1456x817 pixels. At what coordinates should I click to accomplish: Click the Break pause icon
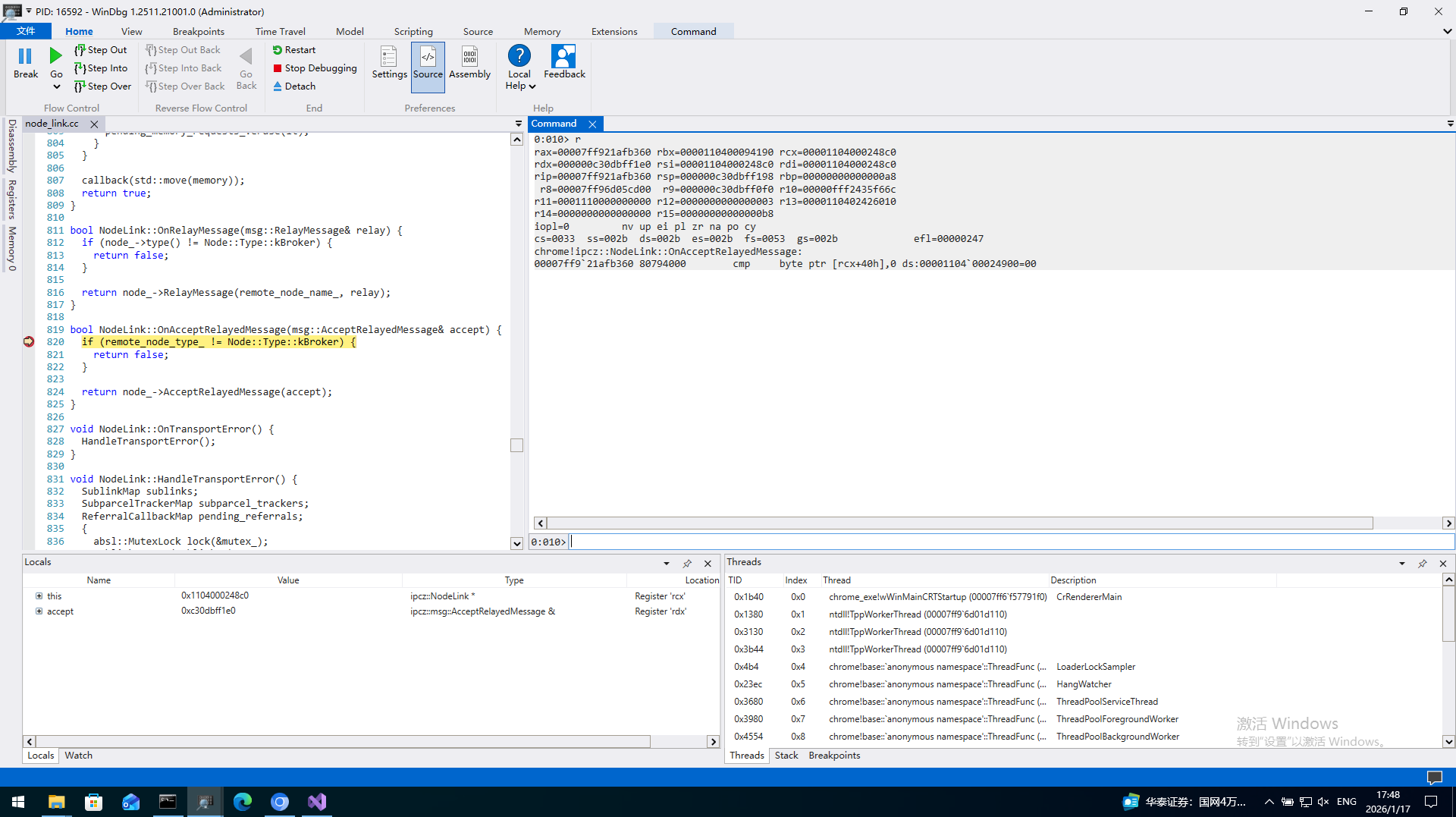click(25, 56)
